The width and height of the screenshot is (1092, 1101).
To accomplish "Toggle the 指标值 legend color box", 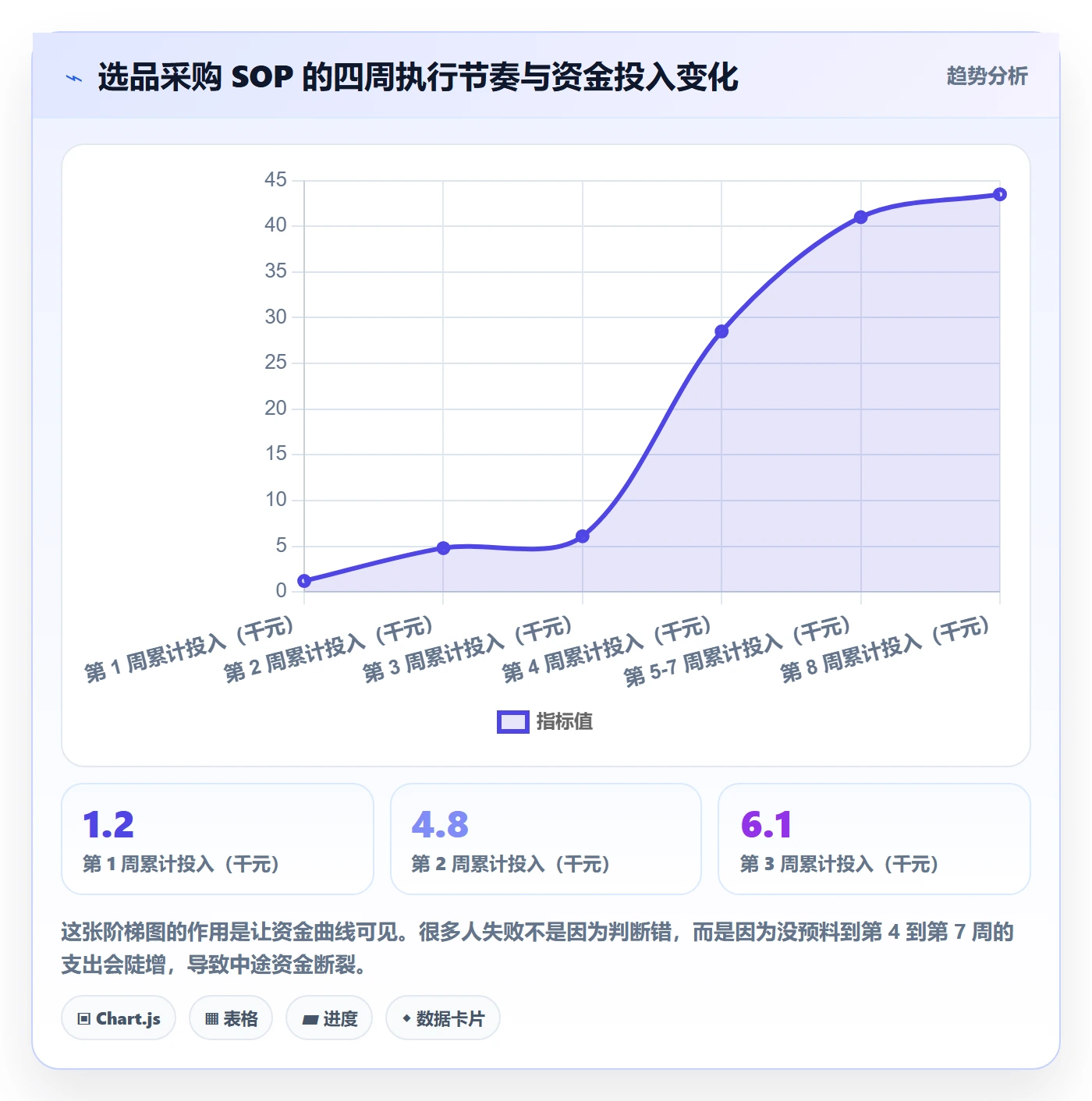I will click(513, 722).
